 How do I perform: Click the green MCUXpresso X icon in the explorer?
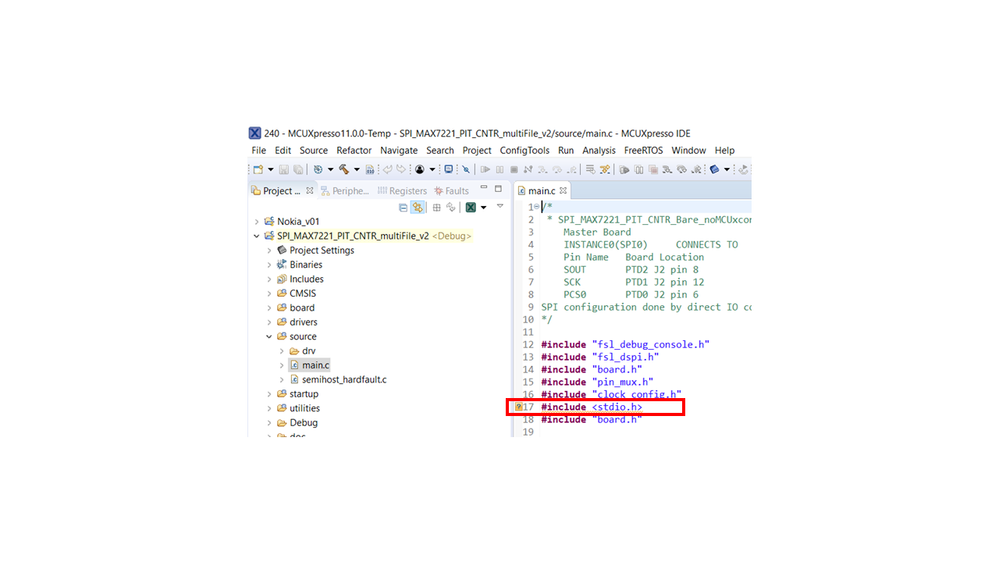click(x=471, y=207)
